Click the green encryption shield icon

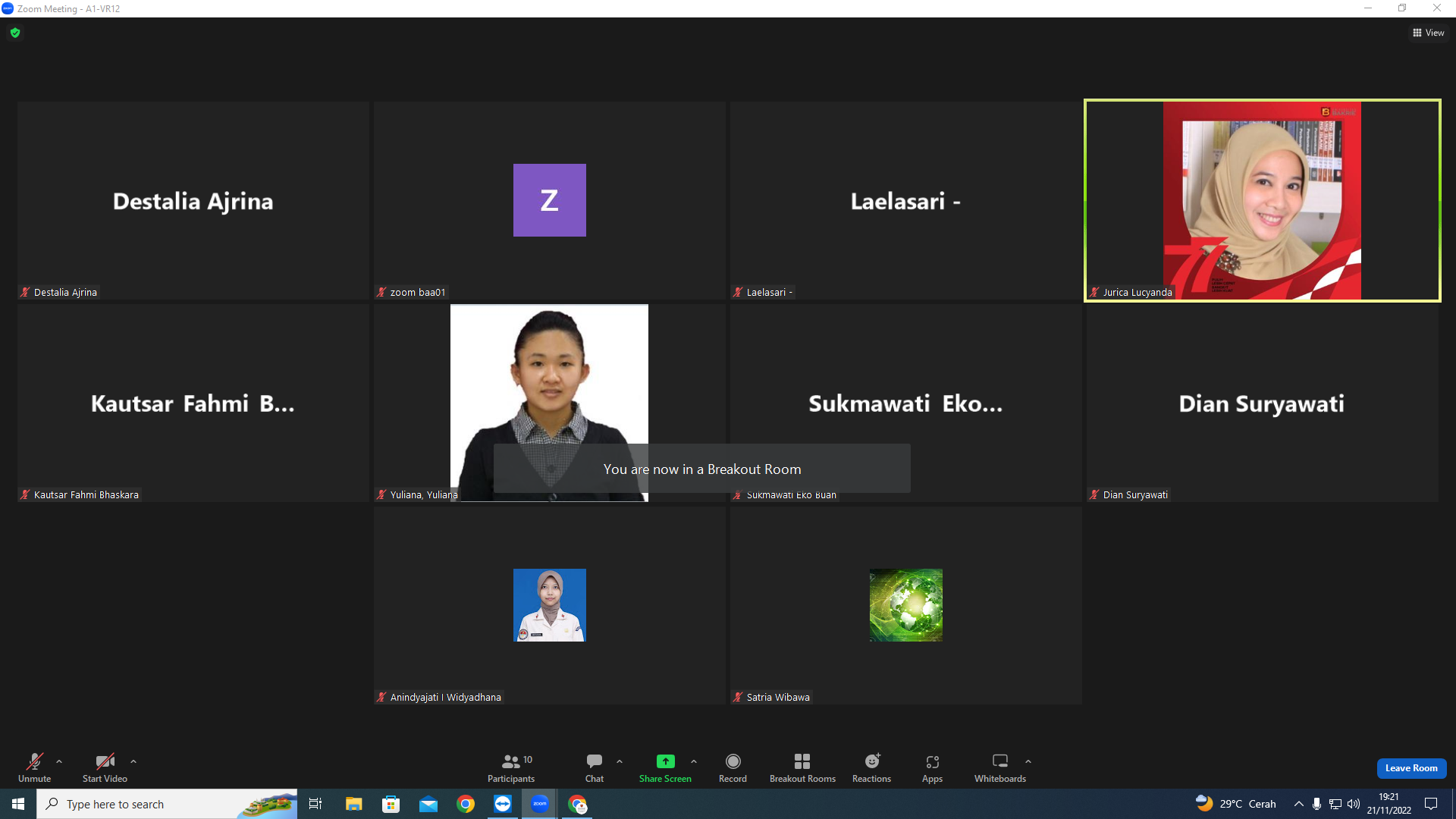15,33
